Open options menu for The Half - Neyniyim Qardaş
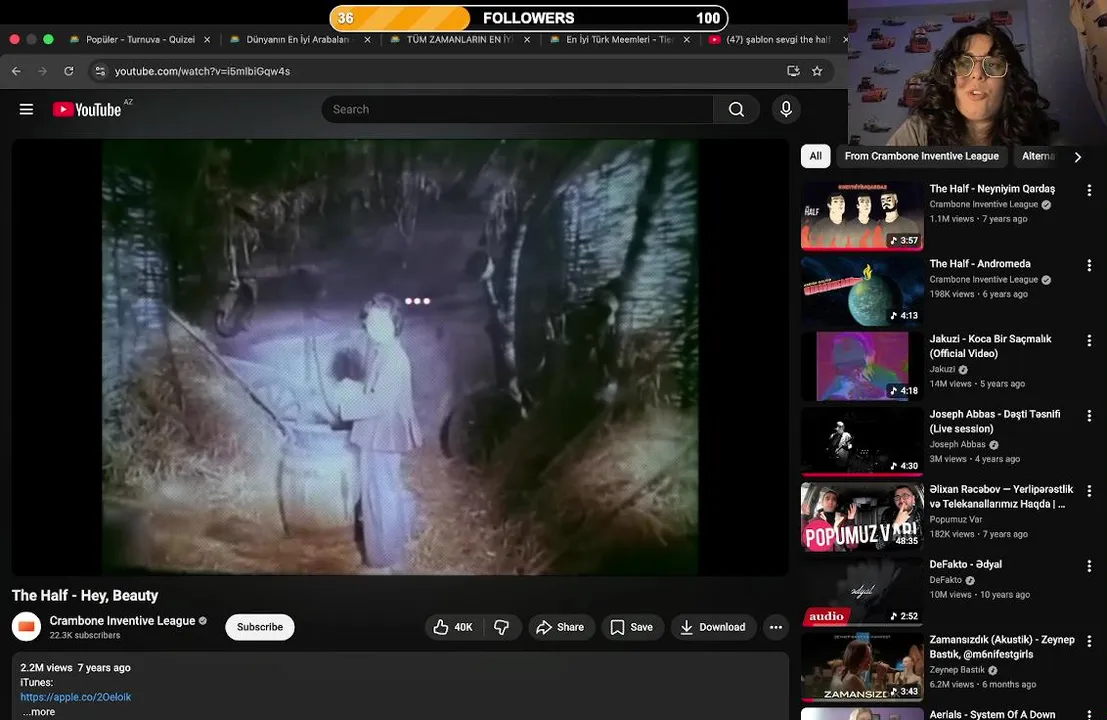The image size is (1107, 720). click(1089, 190)
